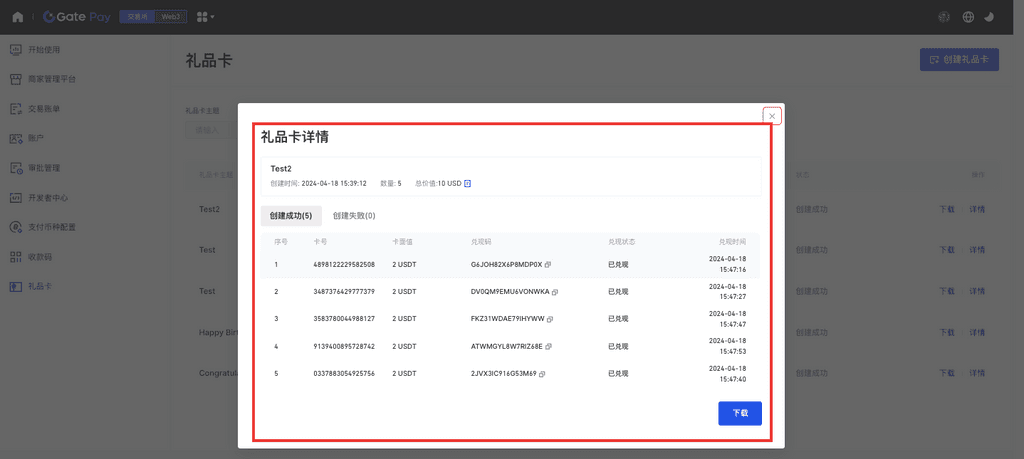Toggle dark mode moon icon
1024x459 pixels.
(x=990, y=17)
